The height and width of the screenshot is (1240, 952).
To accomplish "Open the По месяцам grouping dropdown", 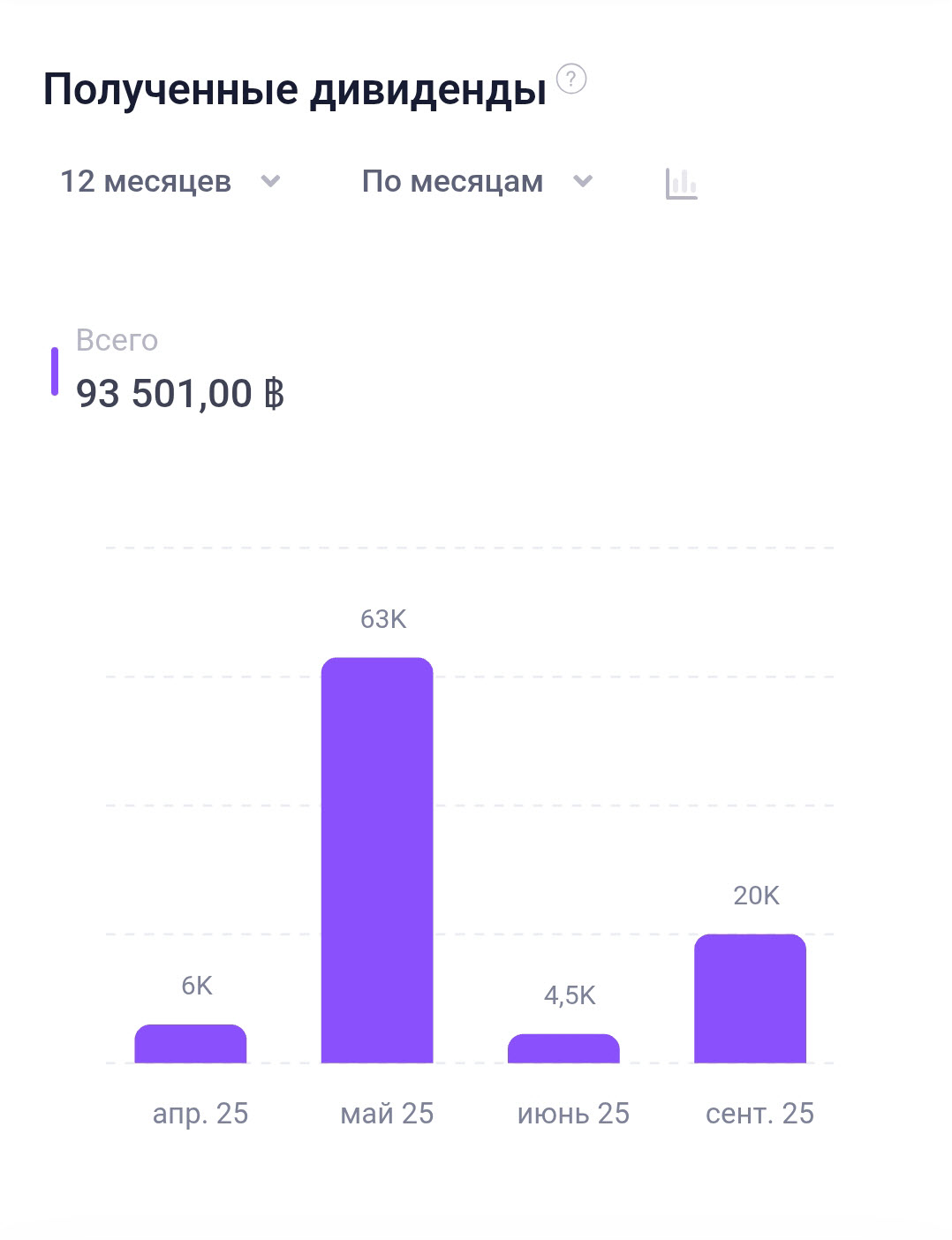I will click(453, 181).
